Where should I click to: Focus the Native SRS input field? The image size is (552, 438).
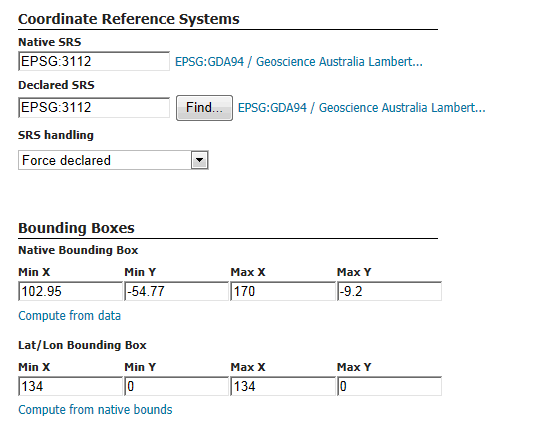coord(94,61)
